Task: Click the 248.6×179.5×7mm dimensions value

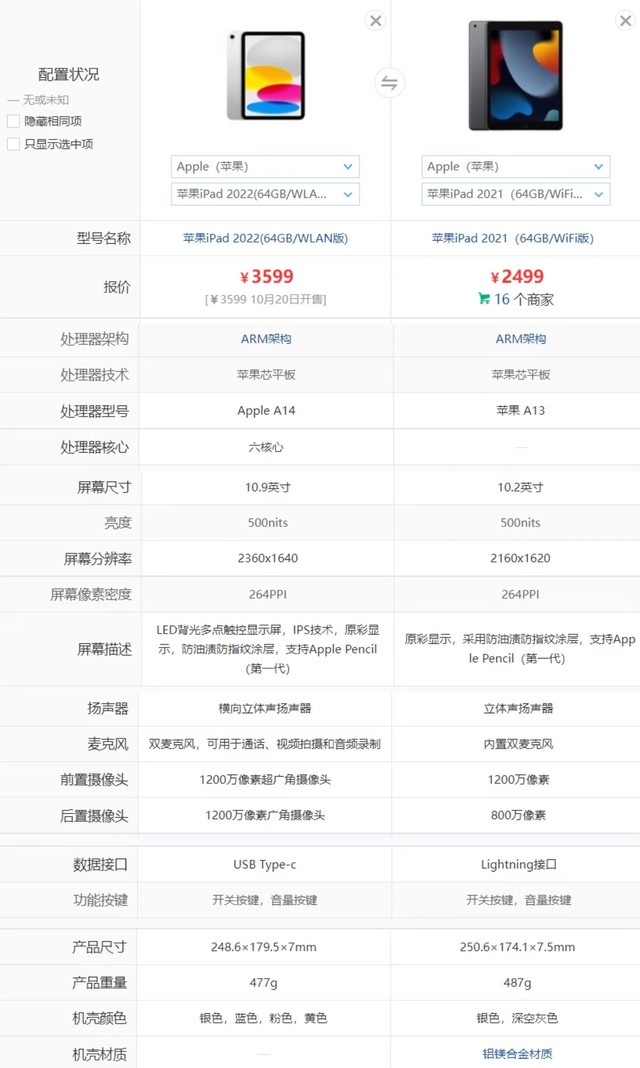Action: (263, 947)
